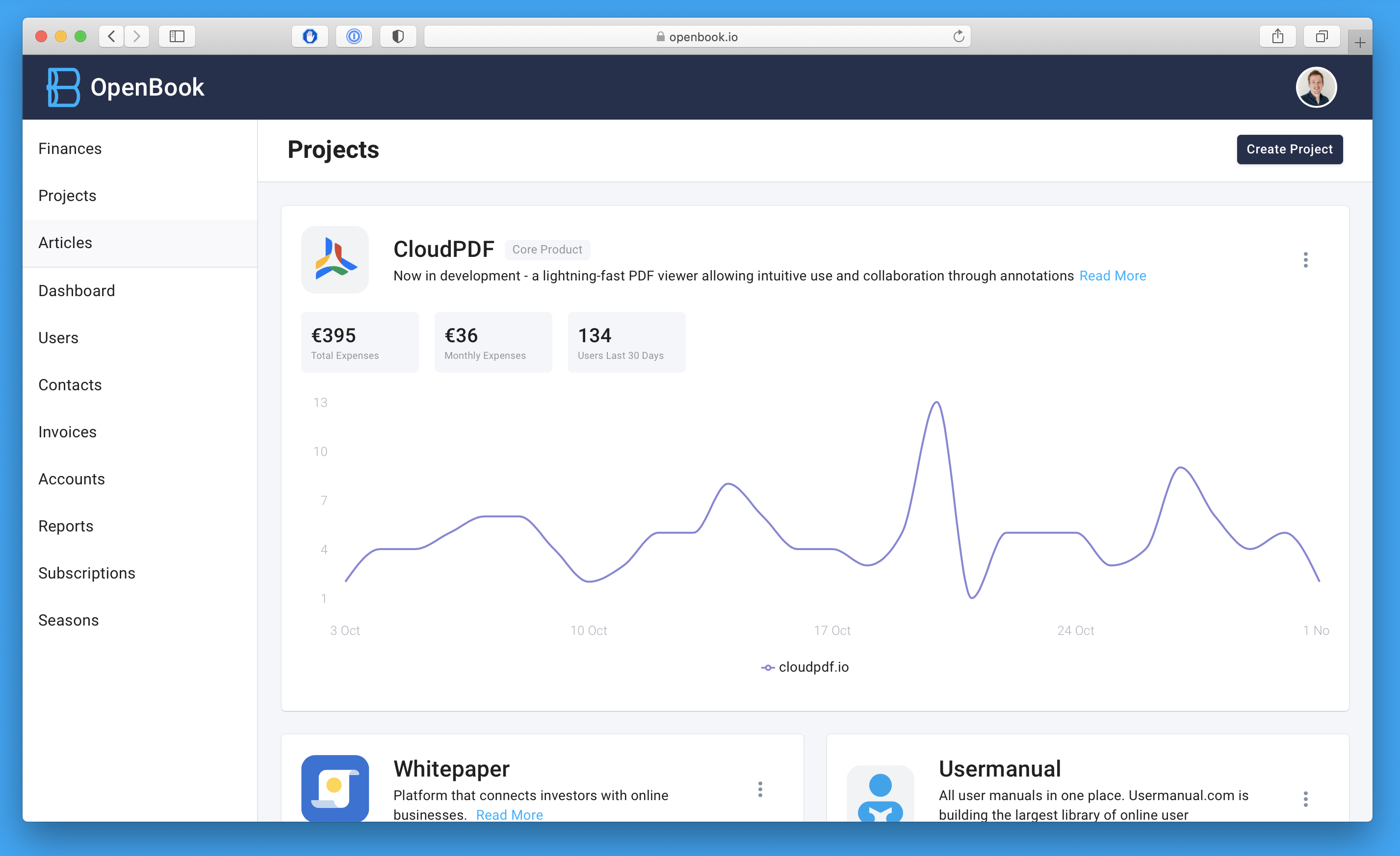
Task: Open Invoices from the sidebar
Action: pos(67,432)
